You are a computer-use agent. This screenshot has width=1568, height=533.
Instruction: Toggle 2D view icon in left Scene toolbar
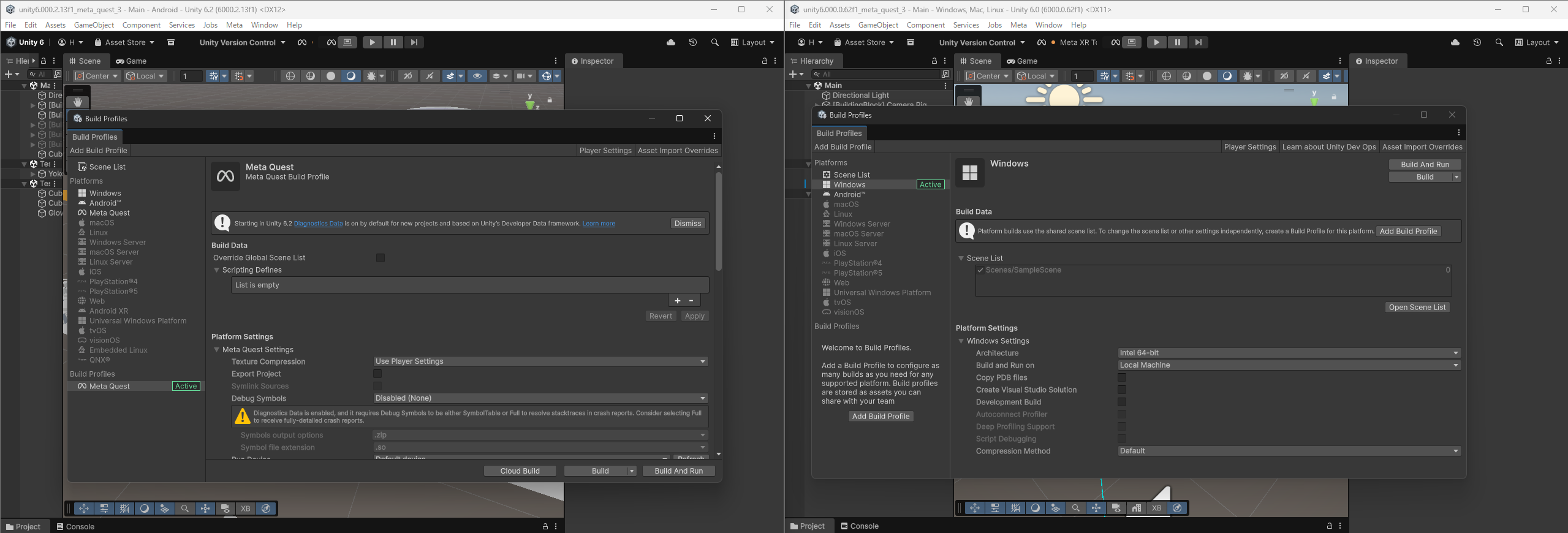tap(407, 76)
